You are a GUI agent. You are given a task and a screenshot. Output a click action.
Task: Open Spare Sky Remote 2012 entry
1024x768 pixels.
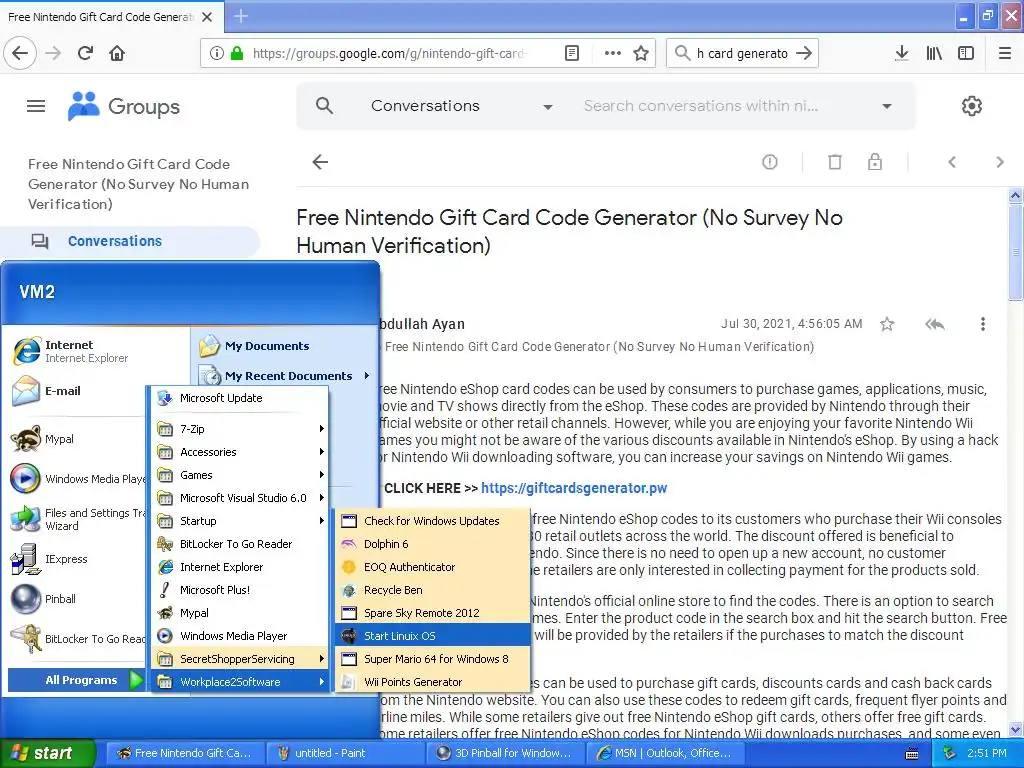(x=432, y=613)
